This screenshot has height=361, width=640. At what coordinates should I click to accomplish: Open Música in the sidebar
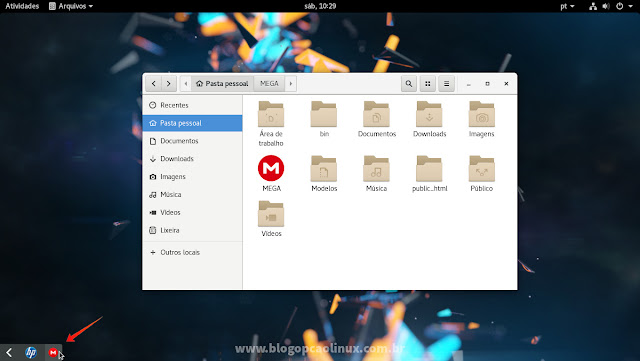coord(192,195)
